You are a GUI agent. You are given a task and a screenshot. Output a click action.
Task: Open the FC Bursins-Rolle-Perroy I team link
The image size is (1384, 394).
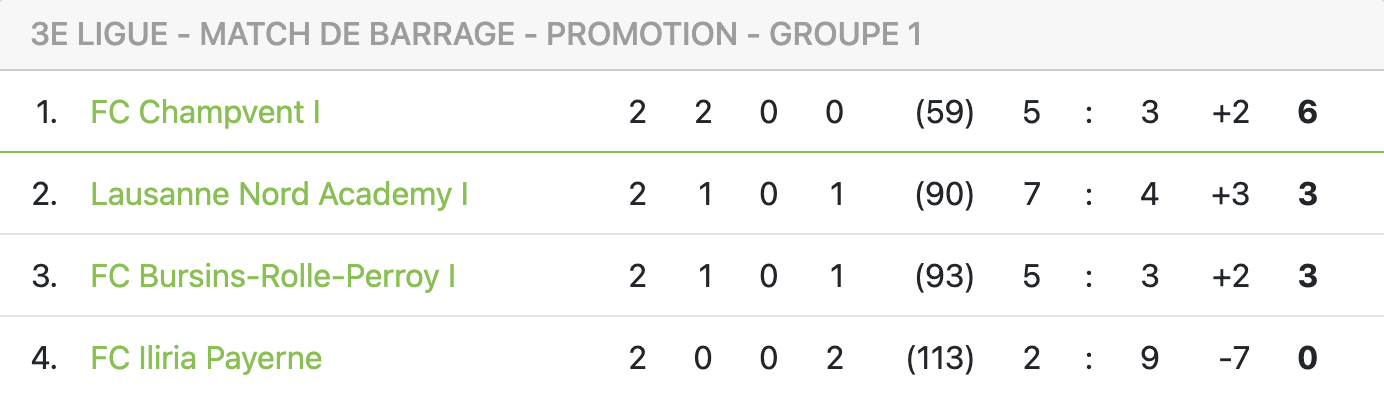click(273, 276)
